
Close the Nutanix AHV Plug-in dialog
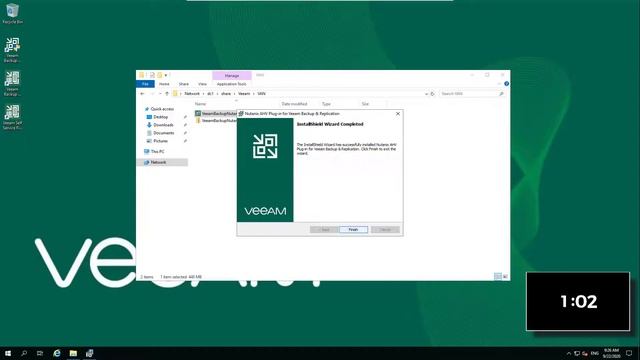coord(398,114)
